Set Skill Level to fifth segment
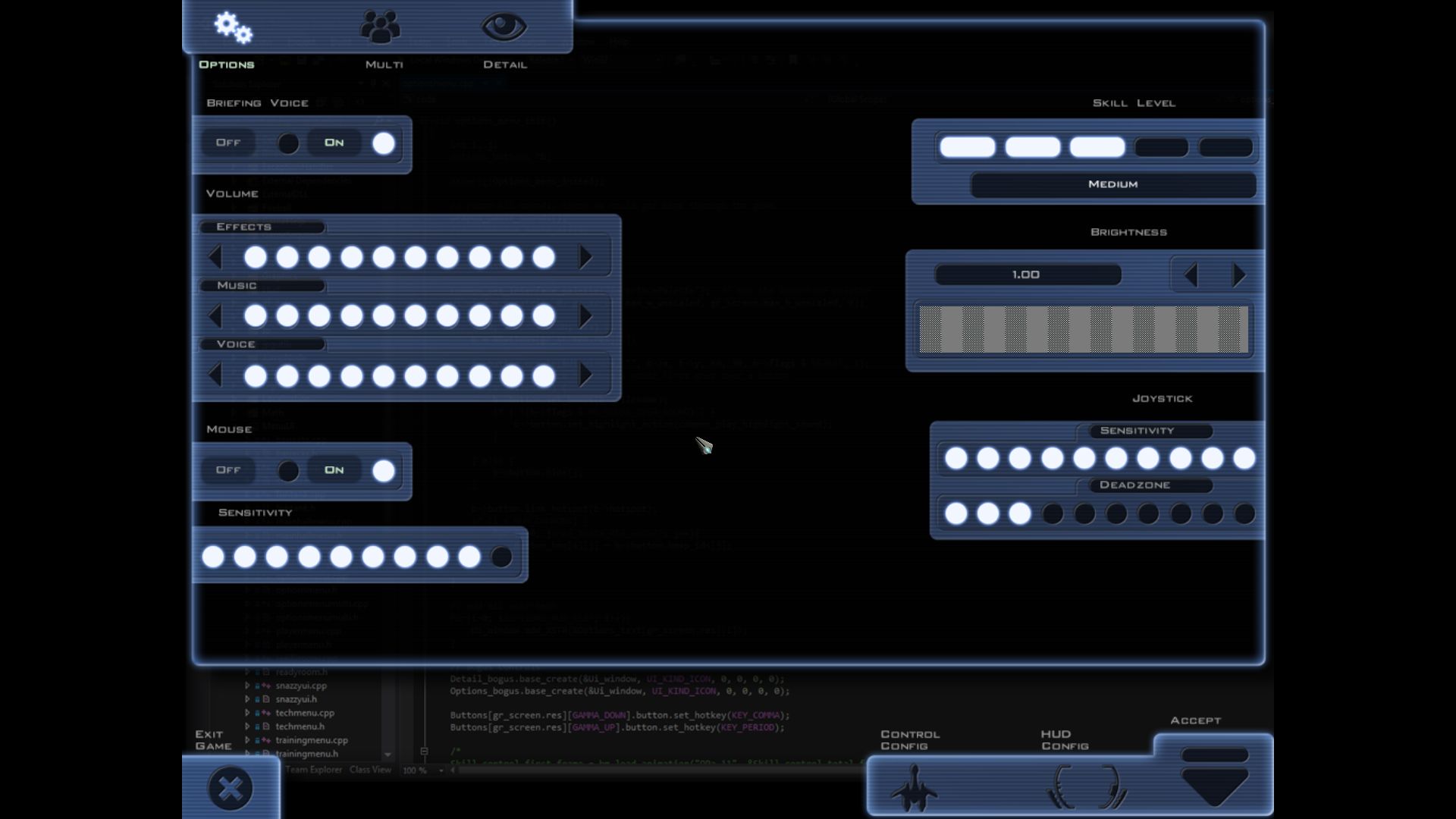This screenshot has height=819, width=1456. coord(1226,147)
